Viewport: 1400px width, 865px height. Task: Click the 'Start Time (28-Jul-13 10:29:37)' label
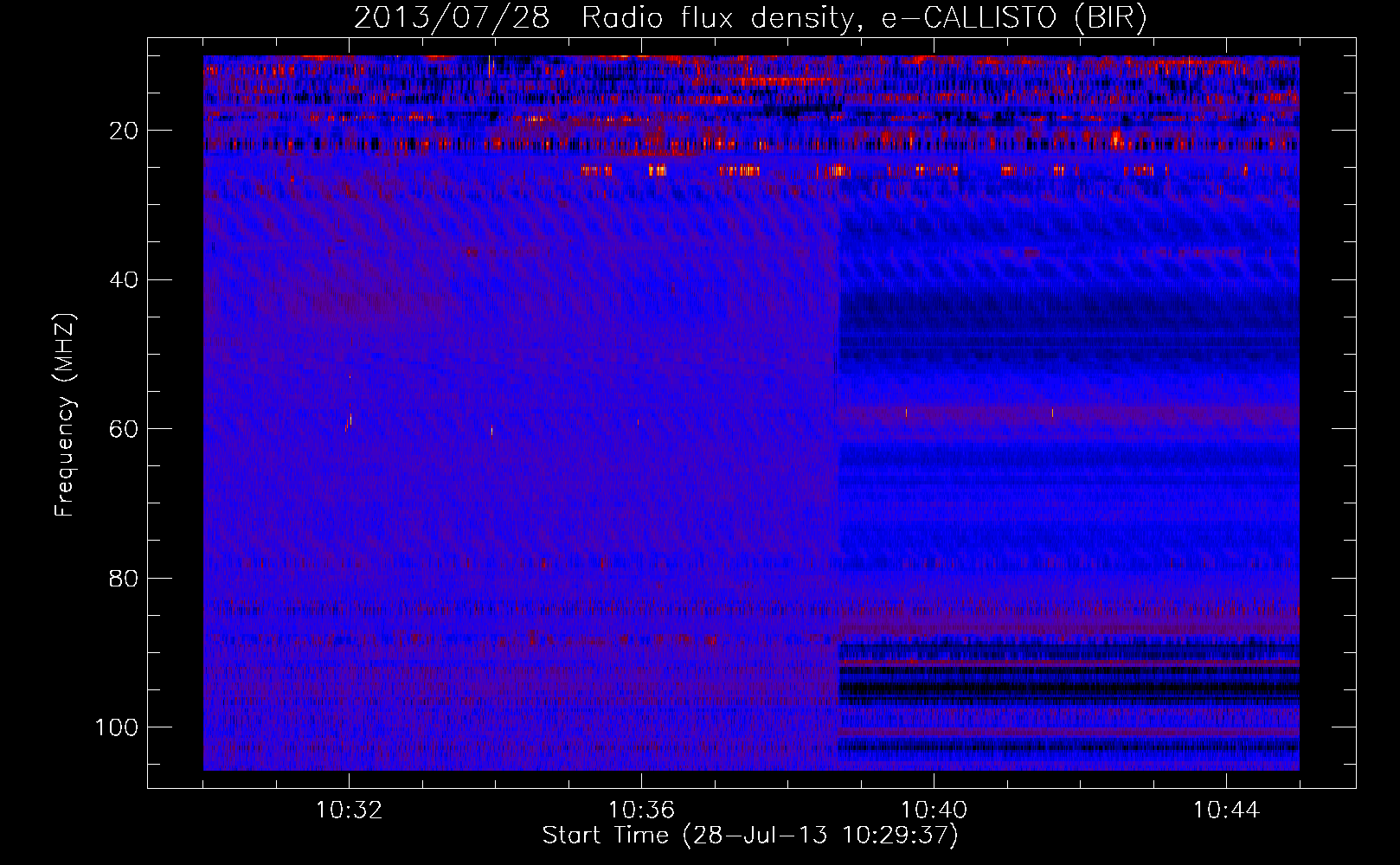pyautogui.click(x=750, y=836)
